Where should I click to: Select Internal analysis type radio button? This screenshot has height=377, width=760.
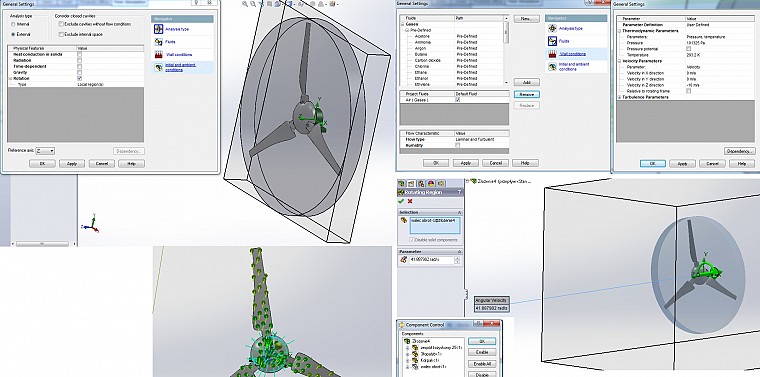pyautogui.click(x=13, y=24)
